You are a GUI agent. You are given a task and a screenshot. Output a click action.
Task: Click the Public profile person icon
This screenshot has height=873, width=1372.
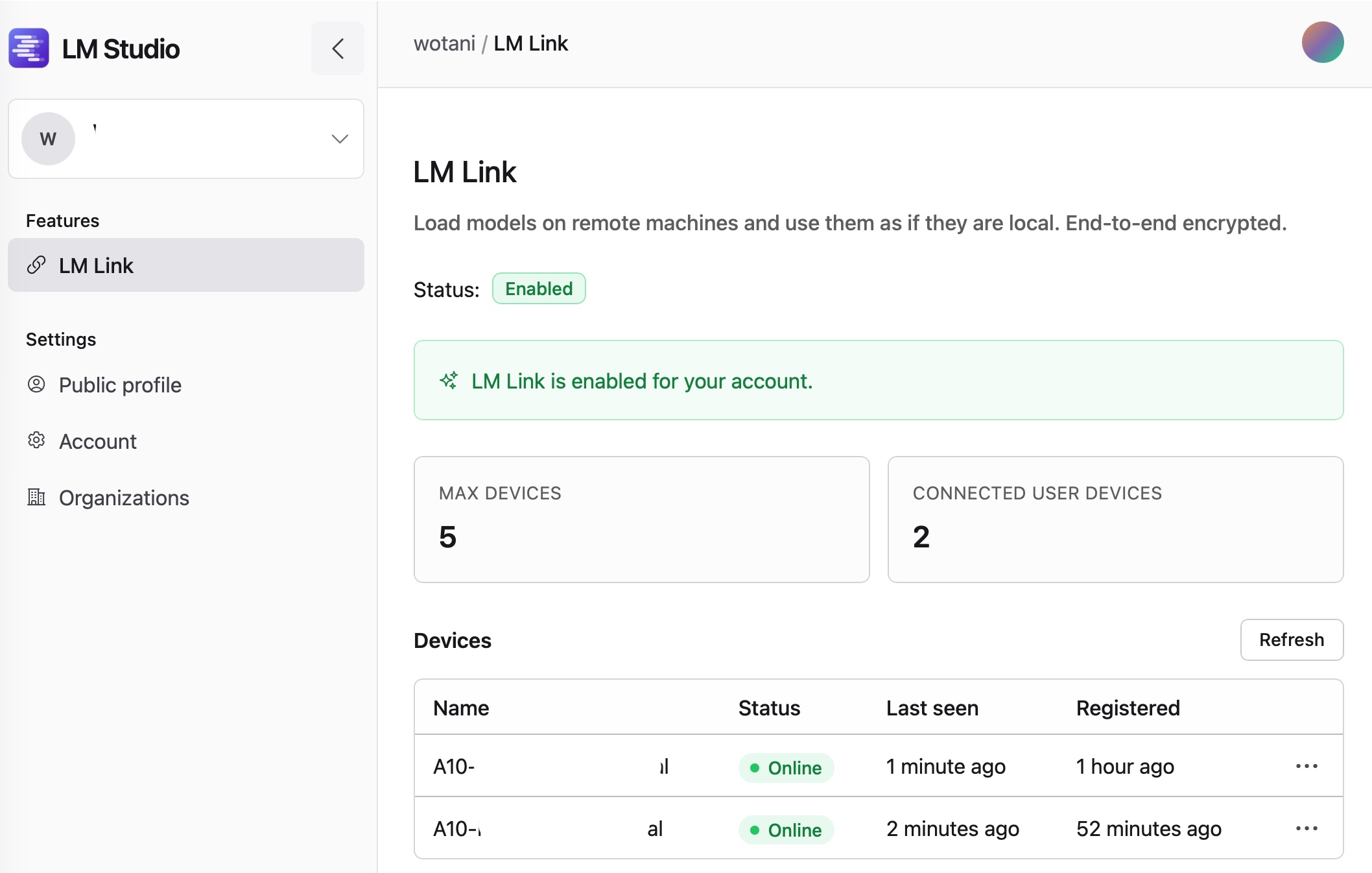[x=36, y=385]
